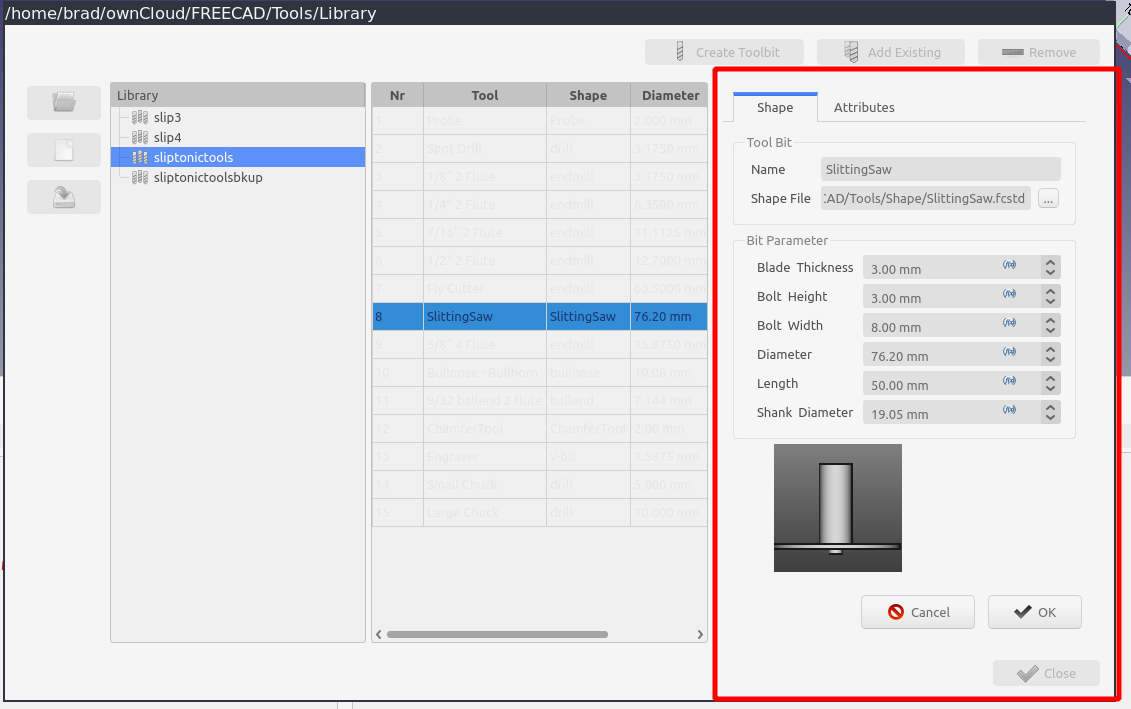The image size is (1131, 709).
Task: Click the Nr column header
Action: point(397,95)
